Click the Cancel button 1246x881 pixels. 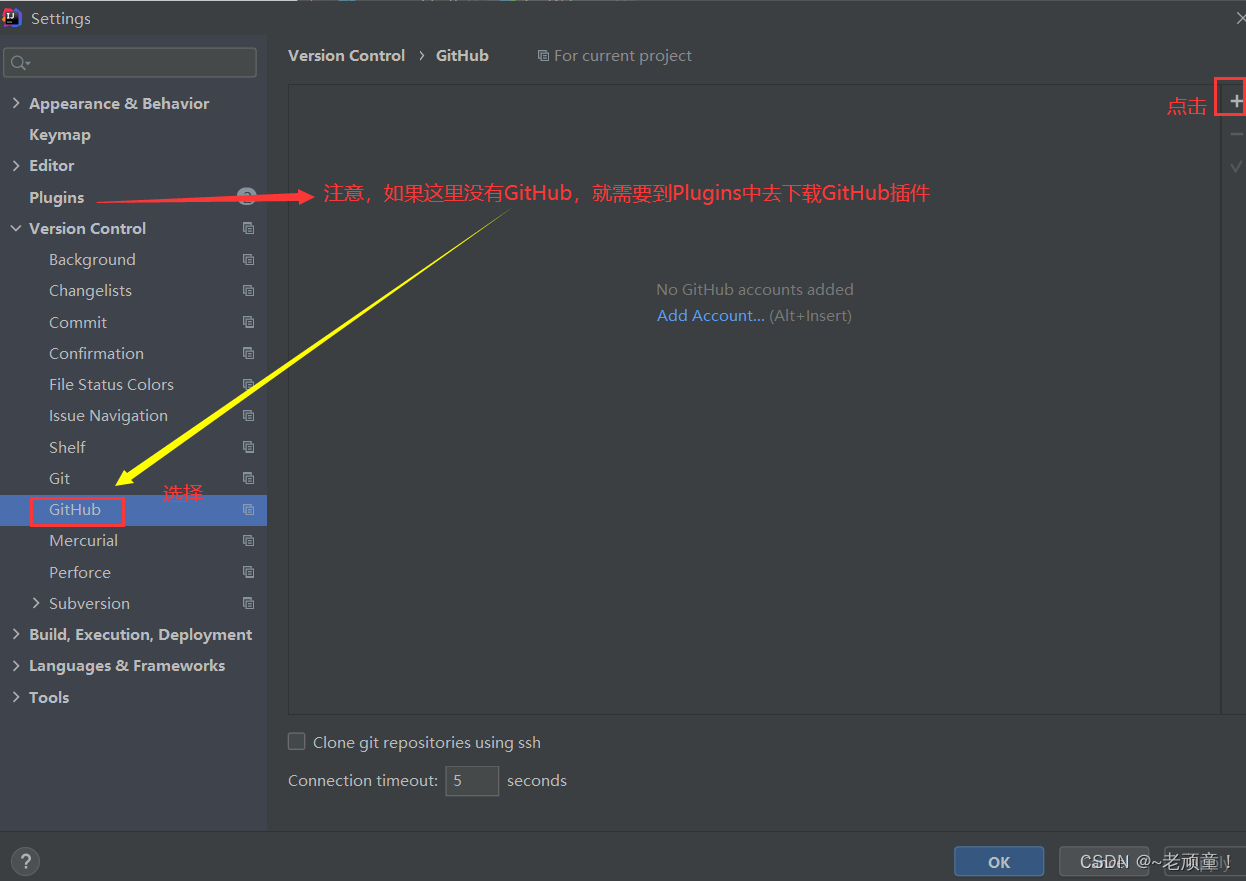(x=1103, y=861)
